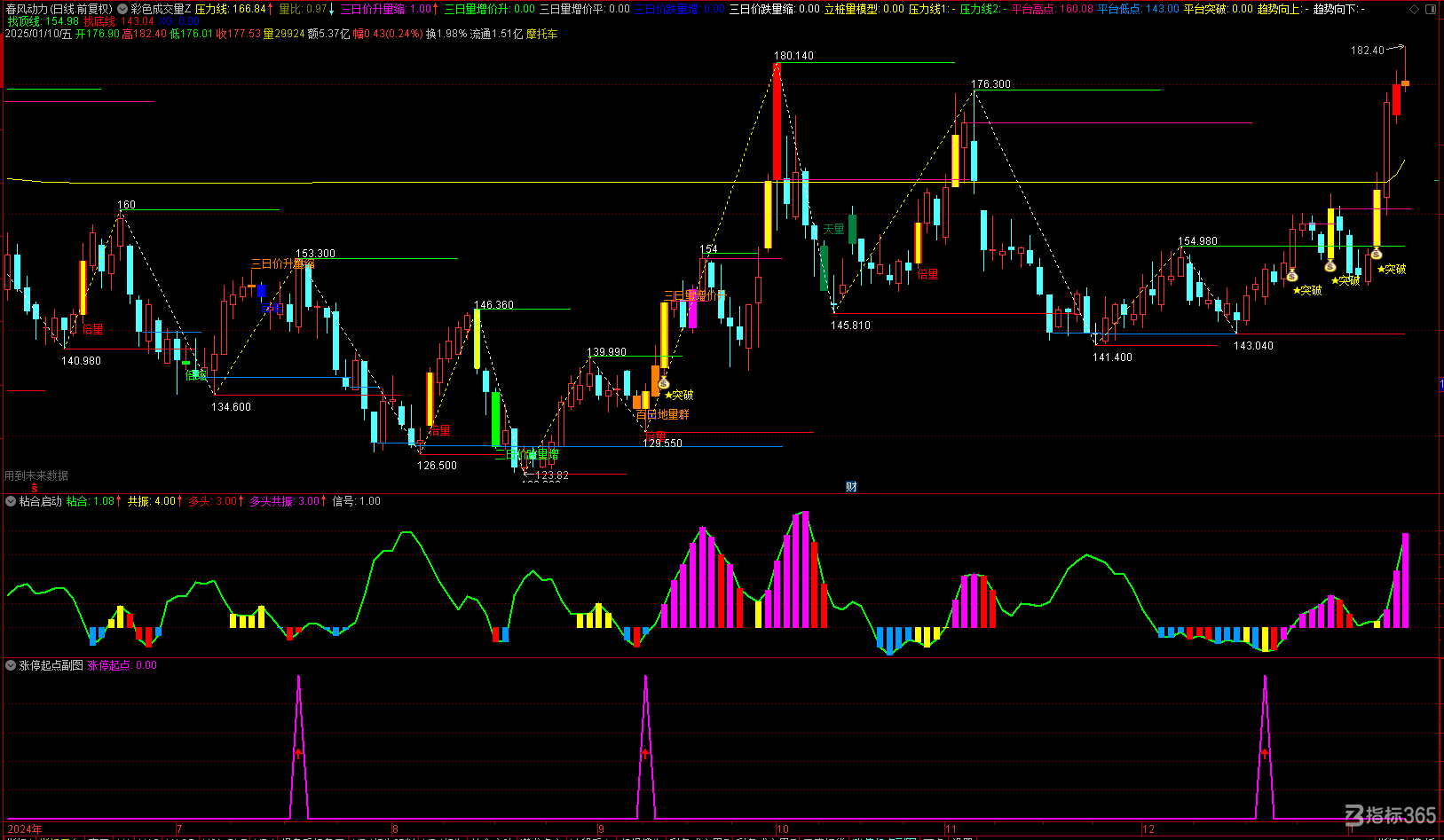The height and width of the screenshot is (840, 1444).
Task: Click the 财 marker on the timeline
Action: coord(851,487)
